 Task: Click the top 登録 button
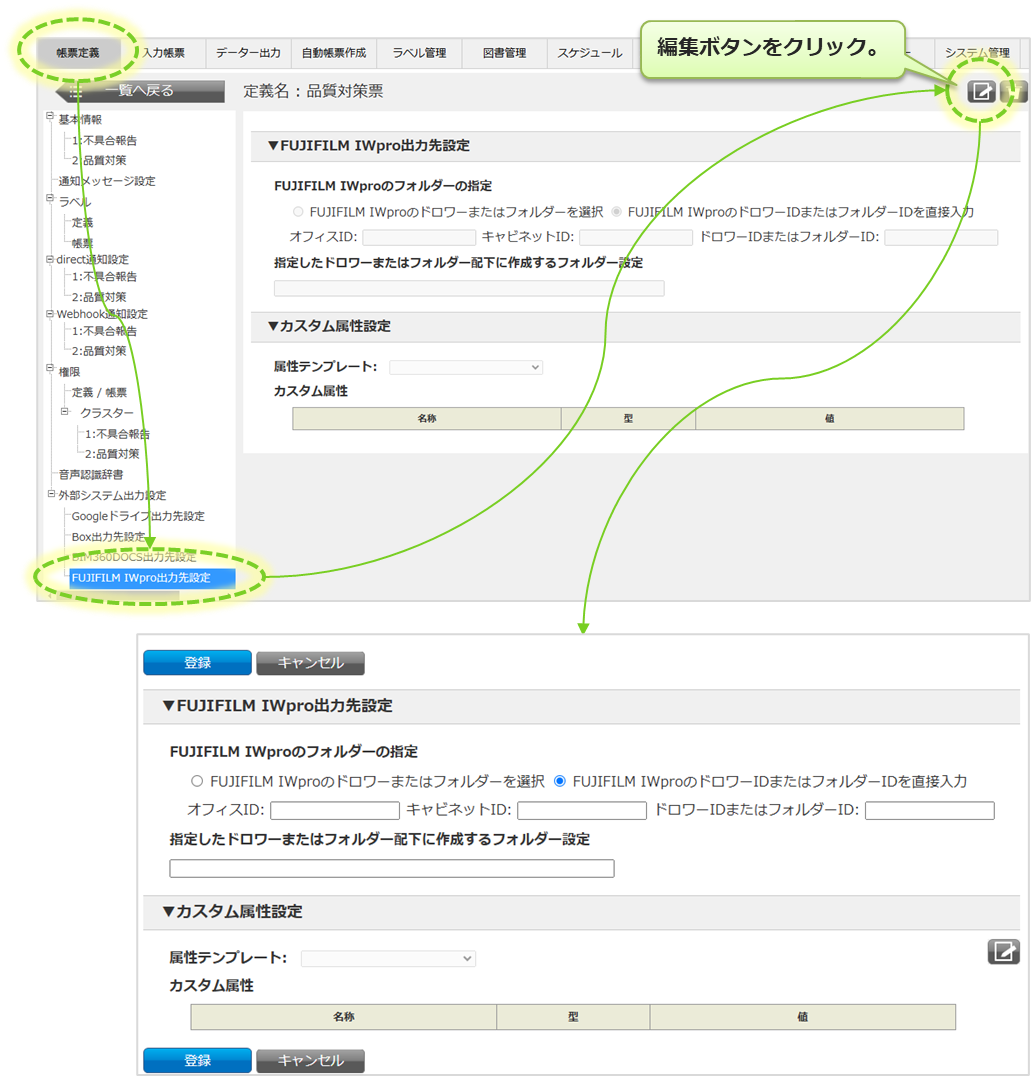click(197, 663)
